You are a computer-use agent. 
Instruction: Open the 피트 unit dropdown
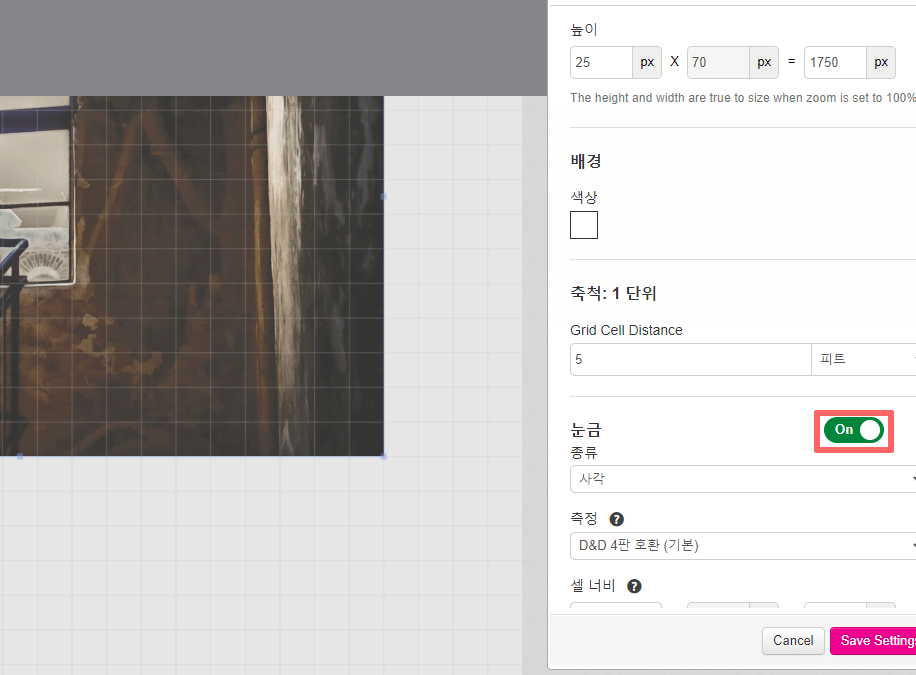coord(864,359)
